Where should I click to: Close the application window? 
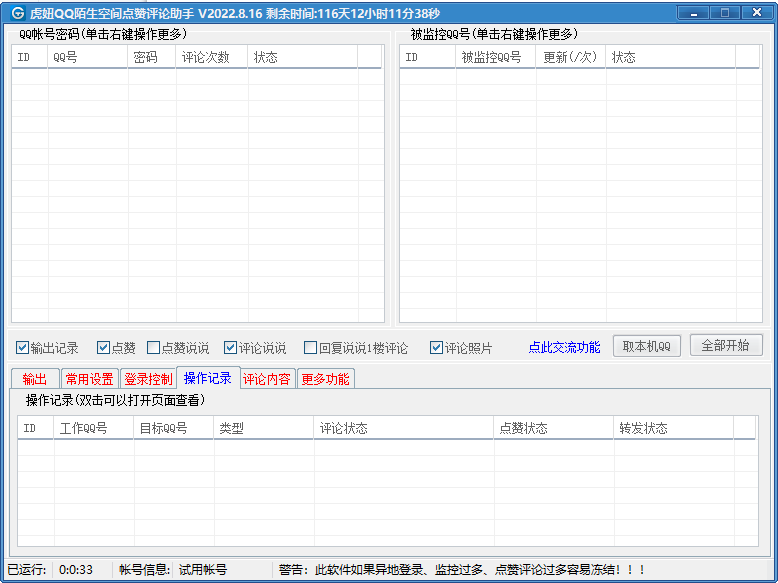point(757,12)
